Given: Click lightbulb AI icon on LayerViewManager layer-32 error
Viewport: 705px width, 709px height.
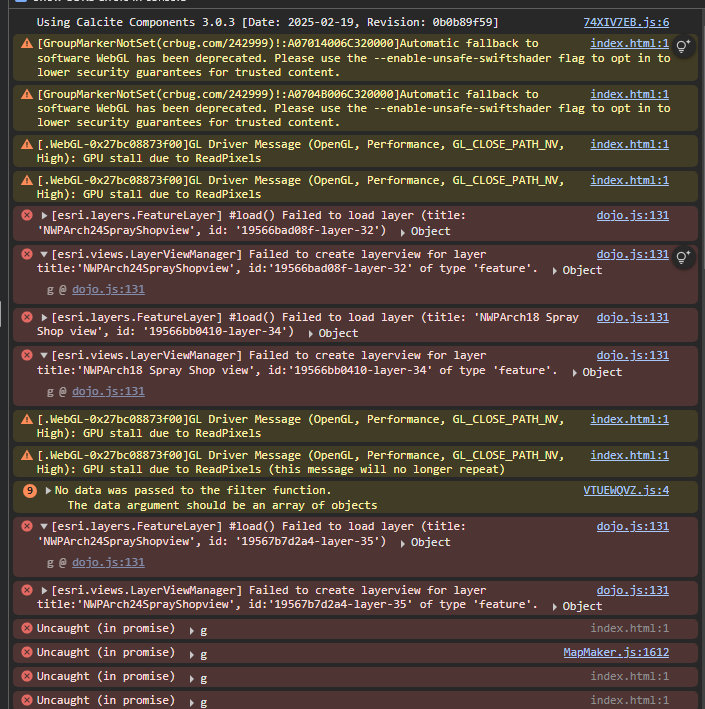Looking at the screenshot, I should pos(683,257).
